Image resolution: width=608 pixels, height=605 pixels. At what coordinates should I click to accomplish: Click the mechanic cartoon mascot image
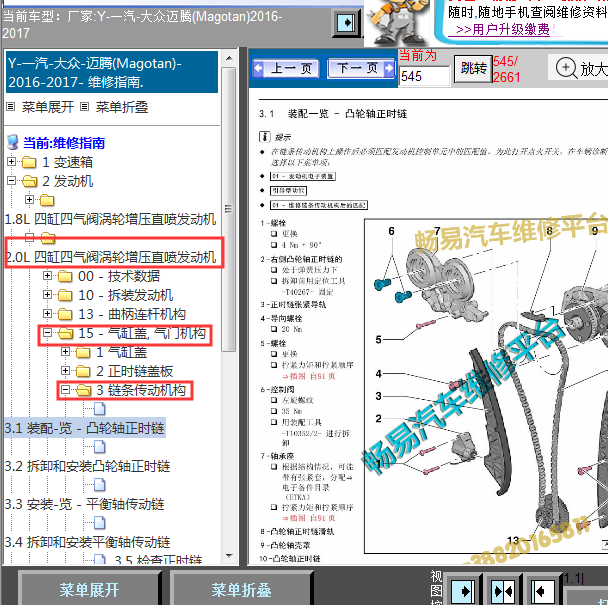tap(398, 21)
